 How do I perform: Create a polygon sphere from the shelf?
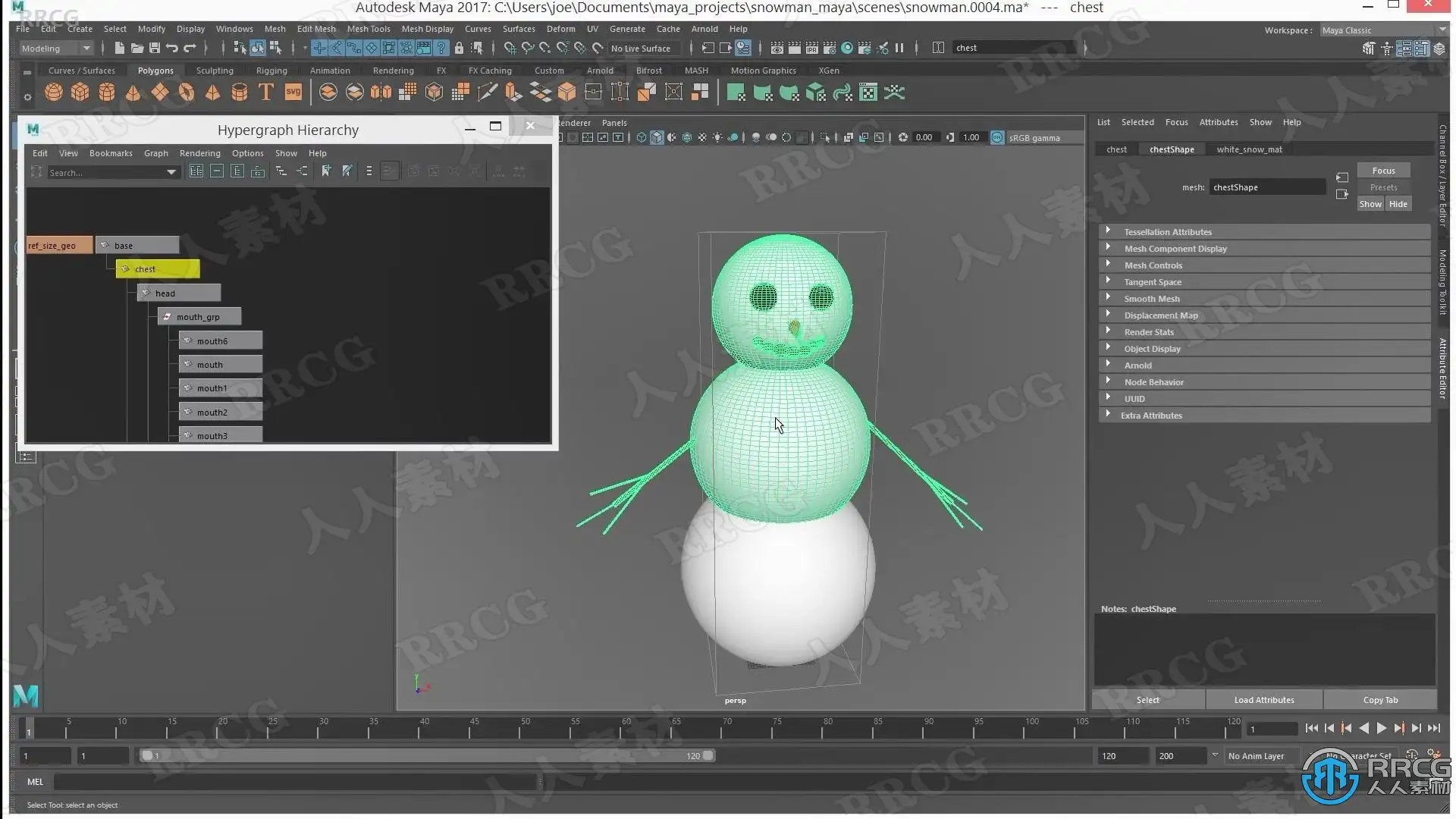[53, 93]
